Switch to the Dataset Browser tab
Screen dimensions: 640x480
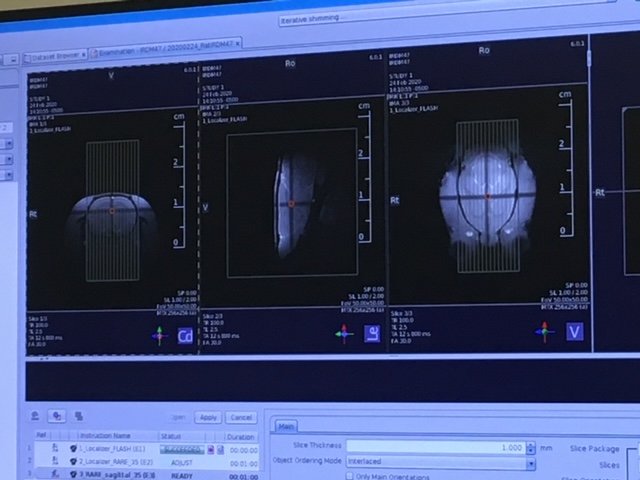(x=55, y=56)
